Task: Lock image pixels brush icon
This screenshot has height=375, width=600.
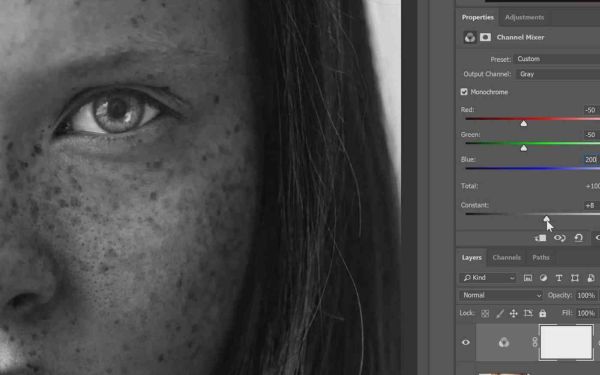Action: (x=500, y=313)
